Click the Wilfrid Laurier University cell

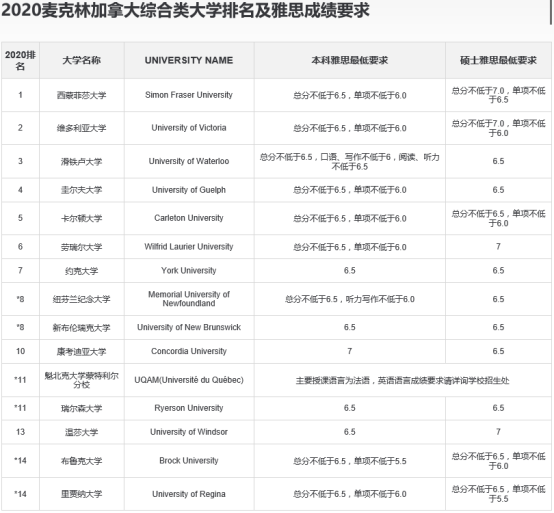[x=189, y=247]
